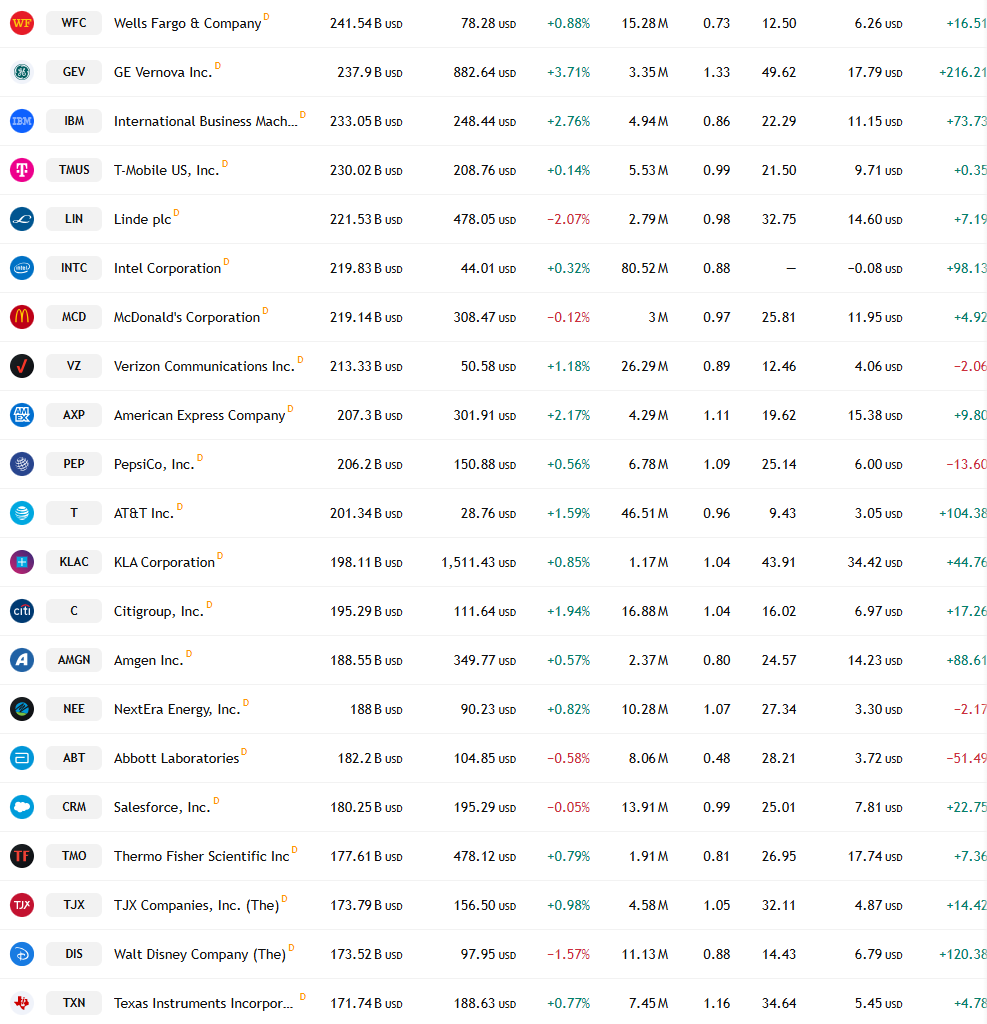Open Thermo Fisher Scientific Inc link
987x1024 pixels.
click(201, 856)
